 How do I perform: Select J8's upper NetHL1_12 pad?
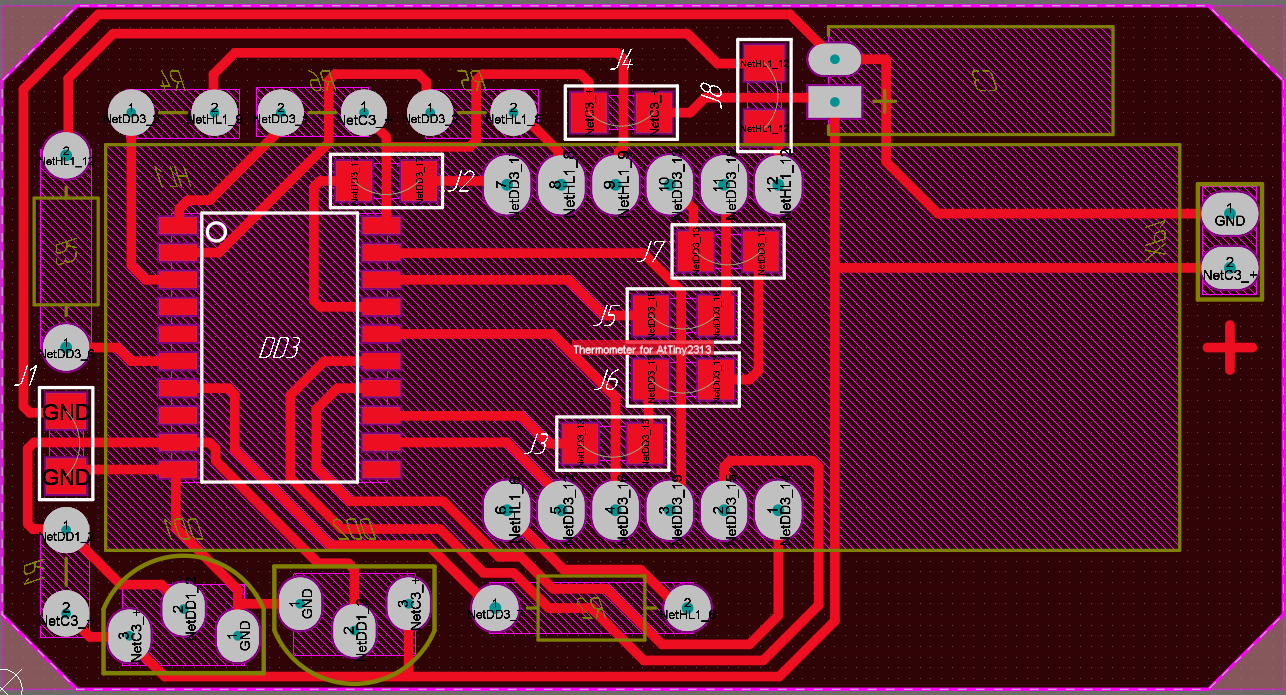764,63
